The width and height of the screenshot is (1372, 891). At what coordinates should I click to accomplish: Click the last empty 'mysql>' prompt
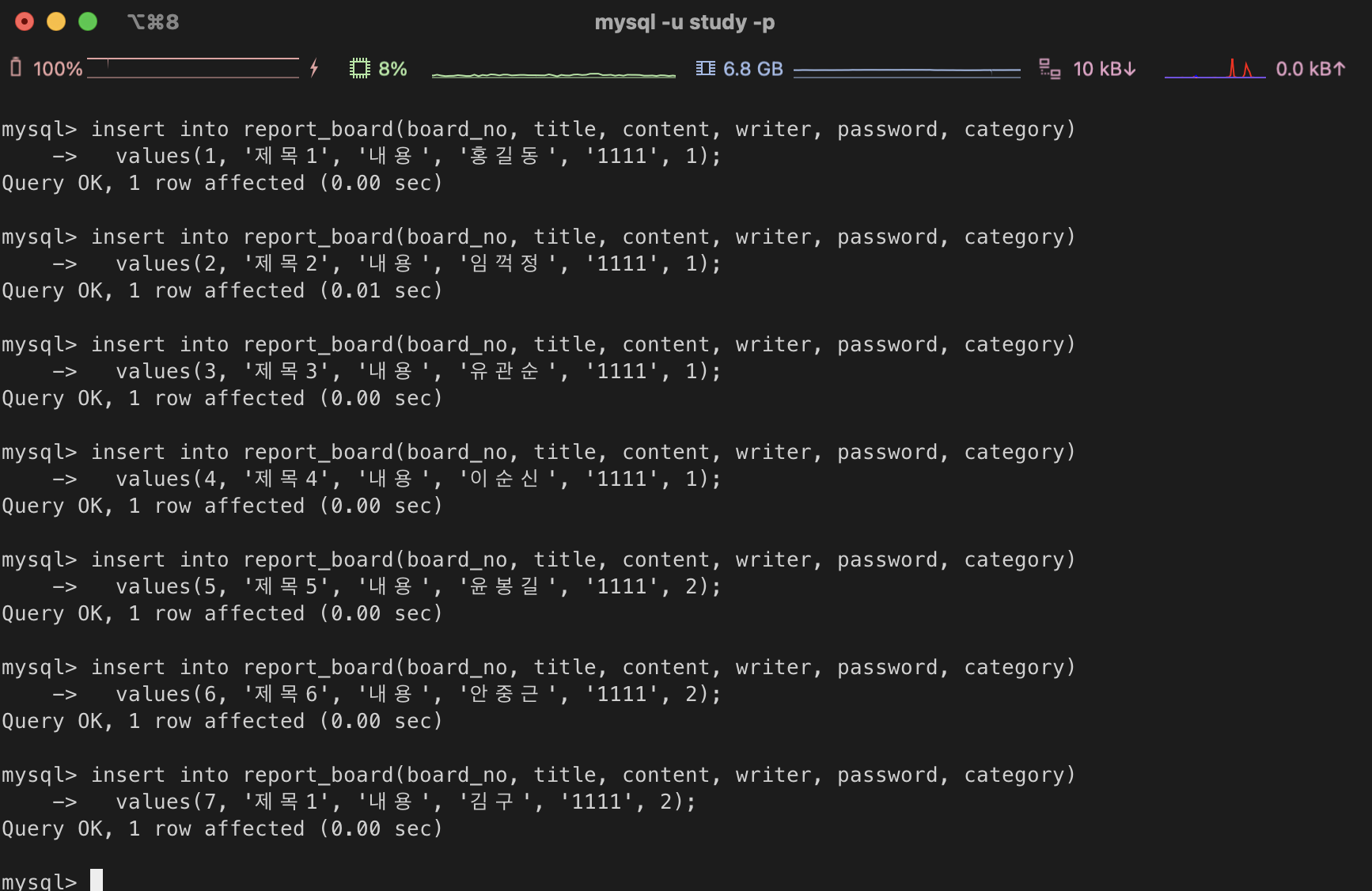pos(40,881)
